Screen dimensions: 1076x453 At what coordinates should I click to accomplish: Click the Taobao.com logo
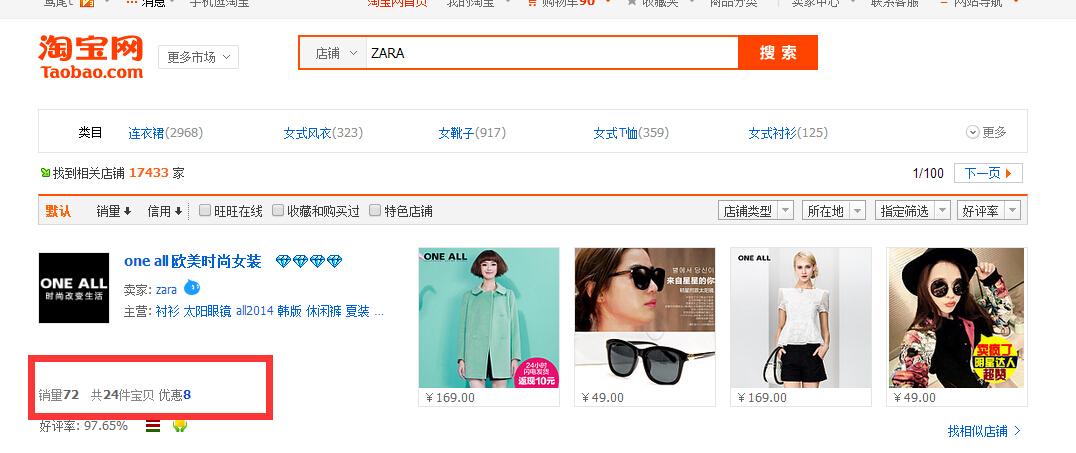pos(91,57)
